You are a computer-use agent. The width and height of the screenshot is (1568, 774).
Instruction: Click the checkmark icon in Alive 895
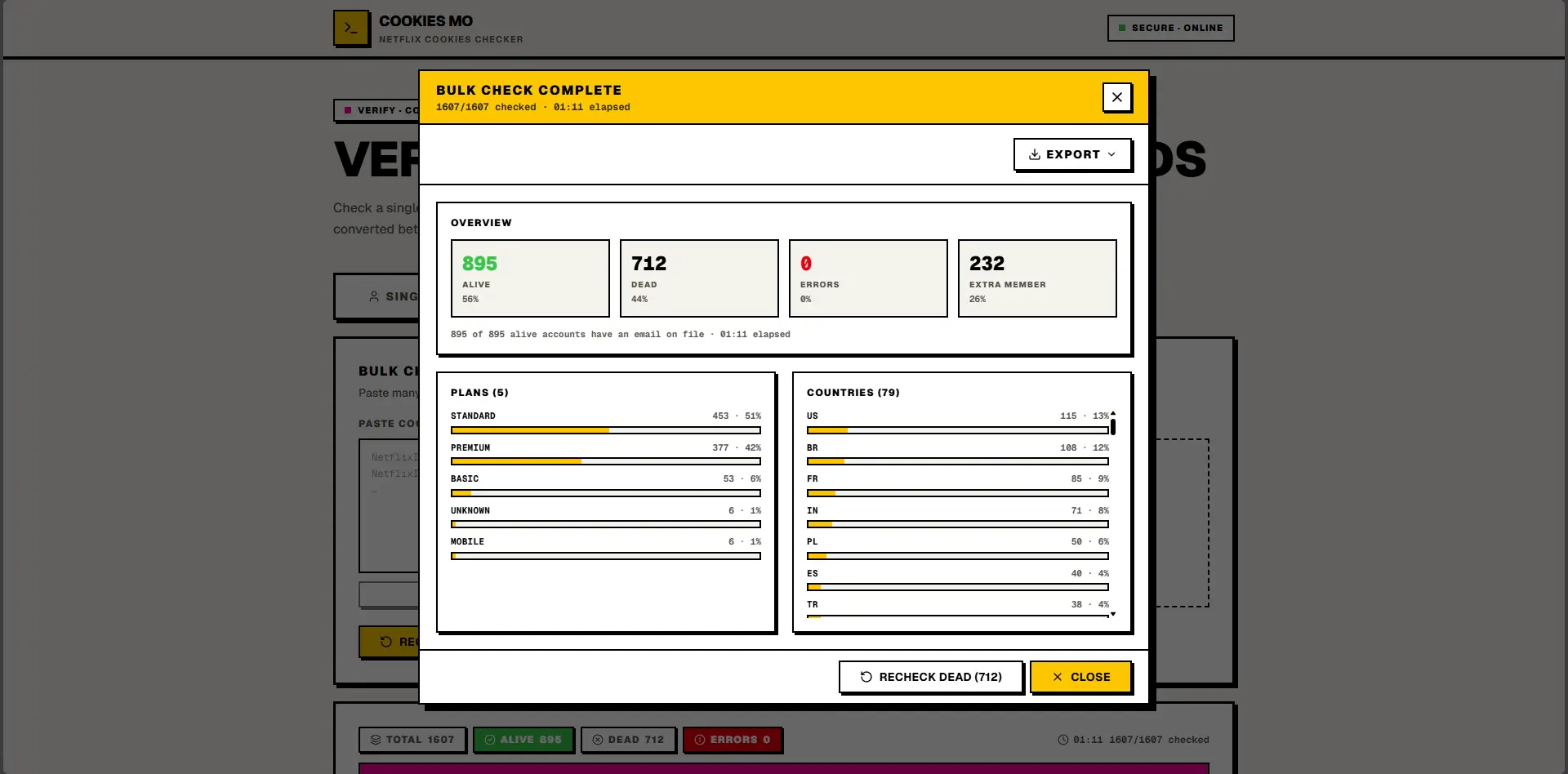pyautogui.click(x=490, y=740)
